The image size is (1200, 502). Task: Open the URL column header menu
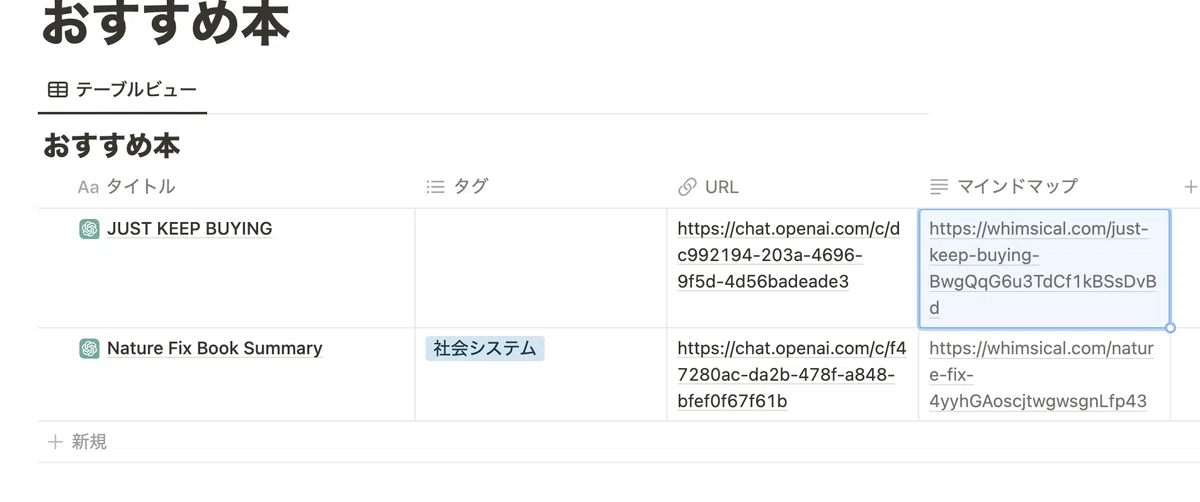(792, 187)
